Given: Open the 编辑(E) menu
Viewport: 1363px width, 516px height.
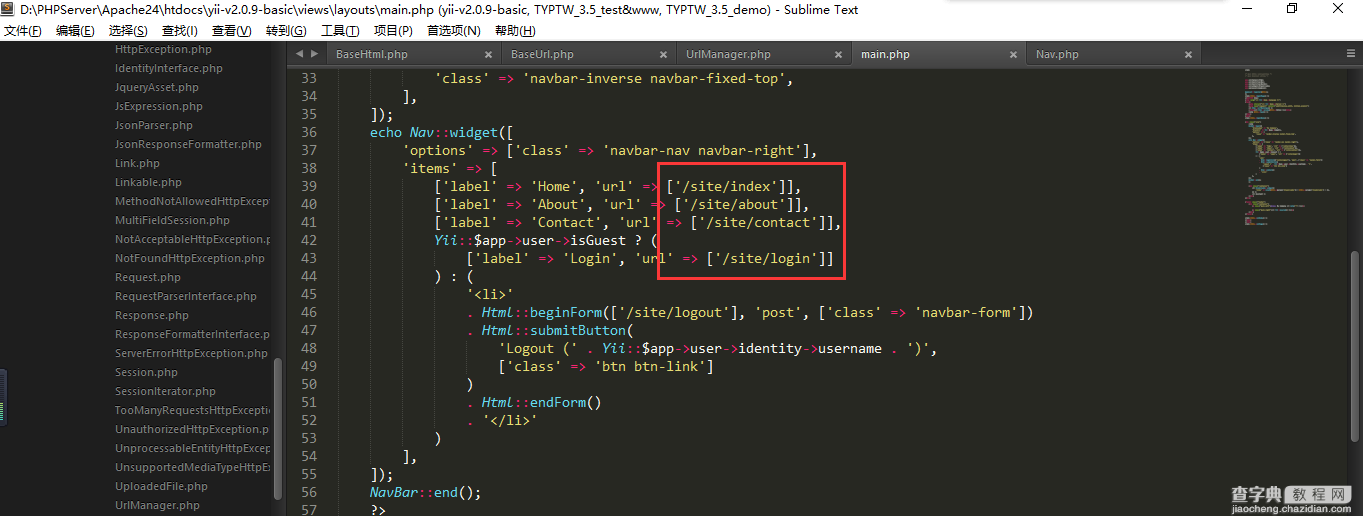Looking at the screenshot, I should point(75,30).
